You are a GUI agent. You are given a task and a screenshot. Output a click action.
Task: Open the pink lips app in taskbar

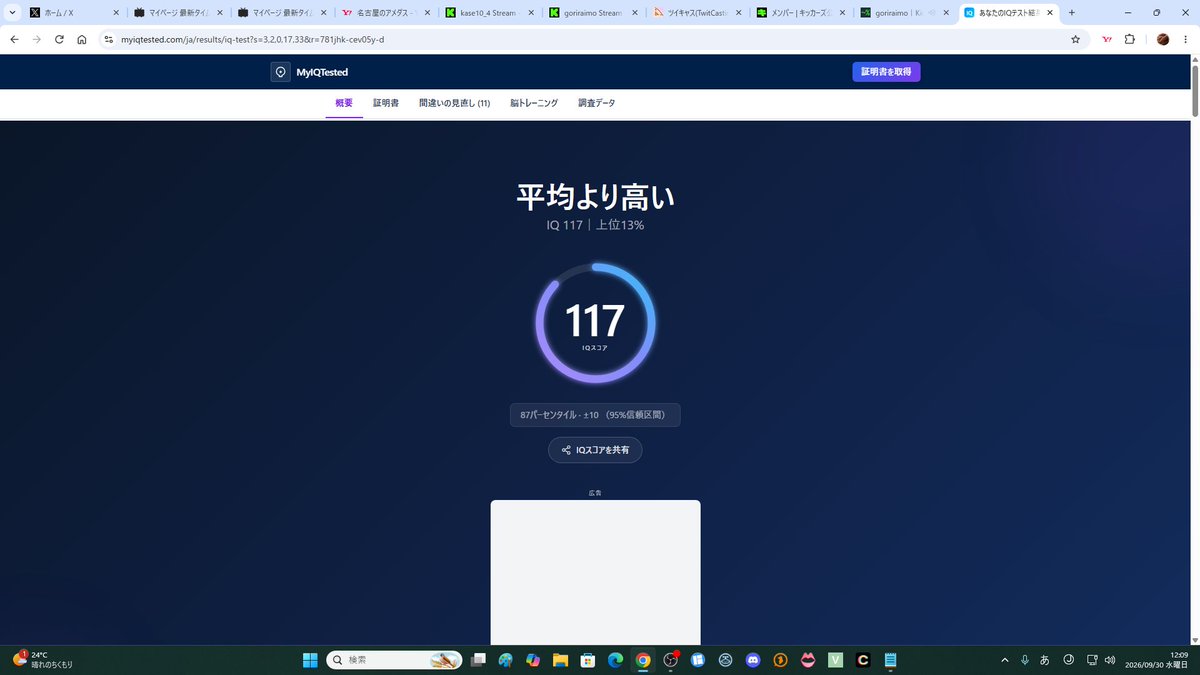click(808, 660)
